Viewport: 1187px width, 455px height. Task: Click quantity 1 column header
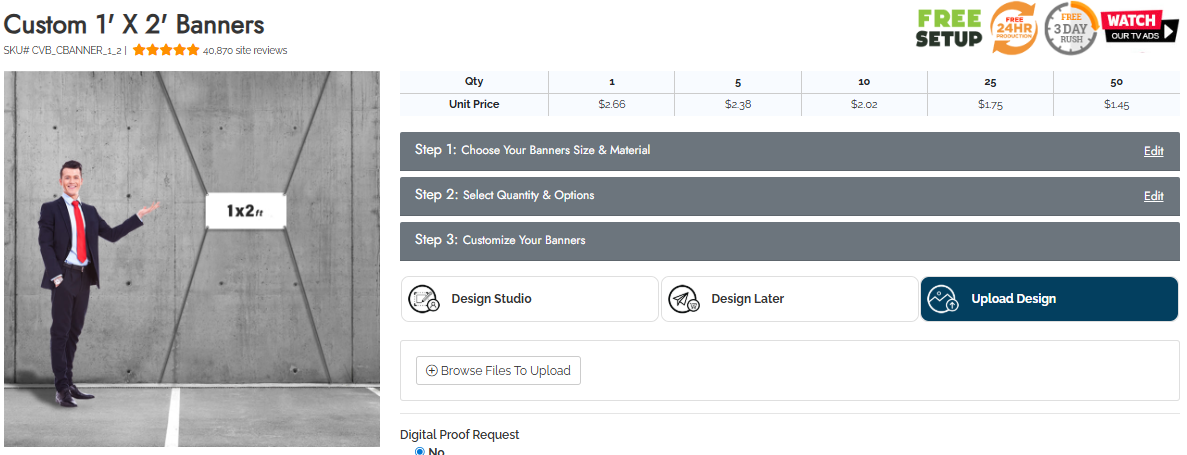pyautogui.click(x=612, y=82)
